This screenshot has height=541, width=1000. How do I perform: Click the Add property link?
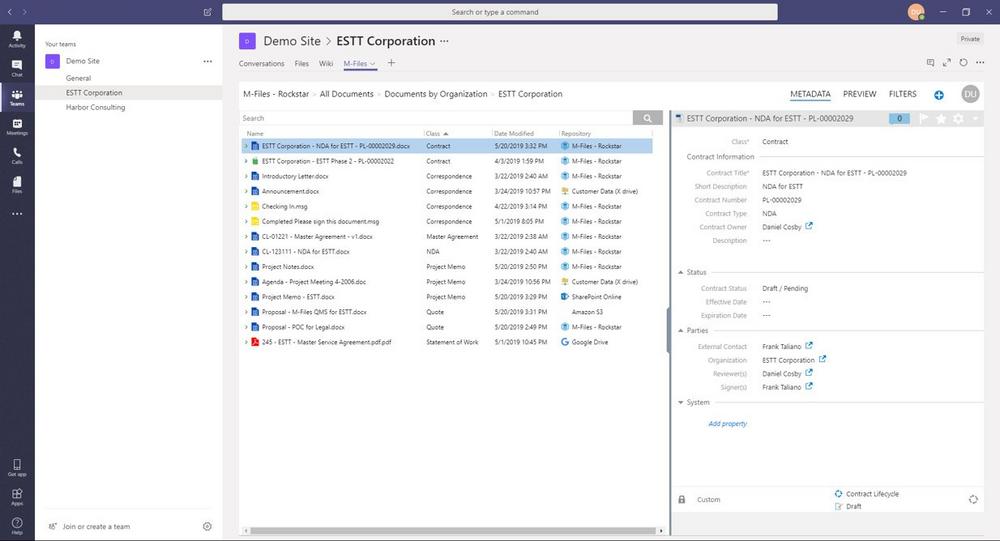[x=727, y=424]
